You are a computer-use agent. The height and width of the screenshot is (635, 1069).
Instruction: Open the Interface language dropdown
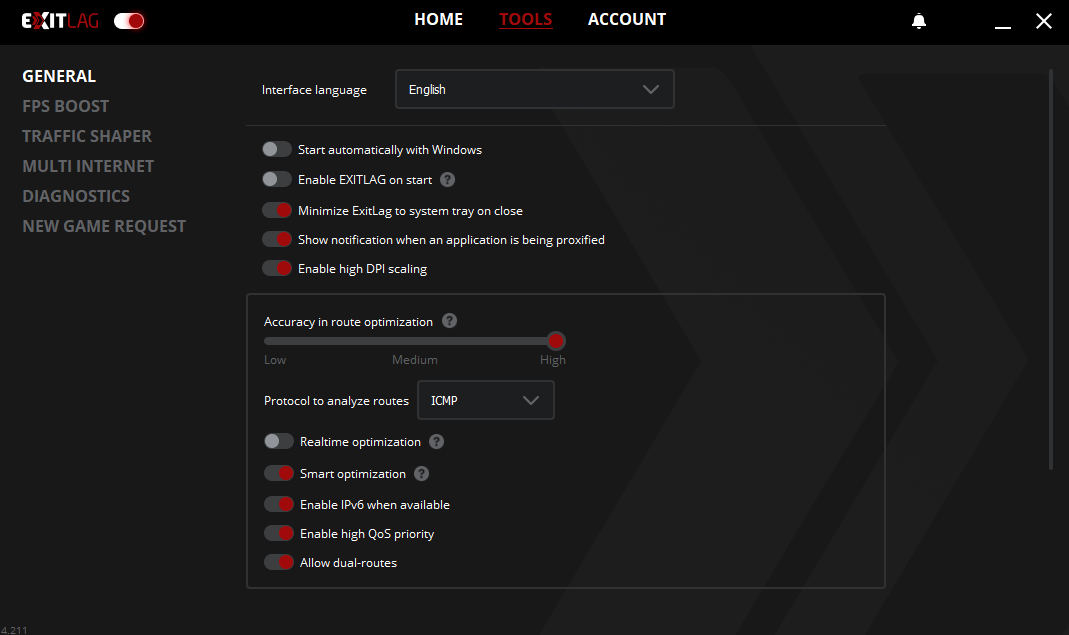534,89
